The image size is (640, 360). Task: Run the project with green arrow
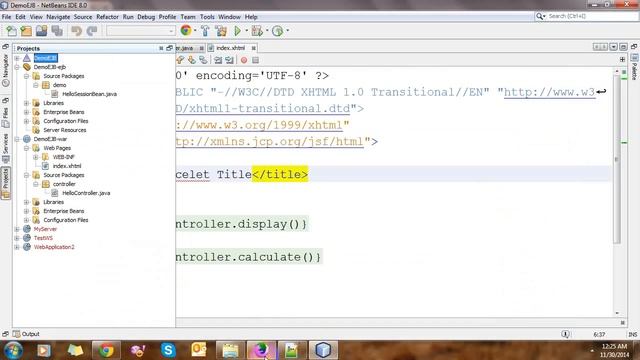pyautogui.click(x=237, y=31)
